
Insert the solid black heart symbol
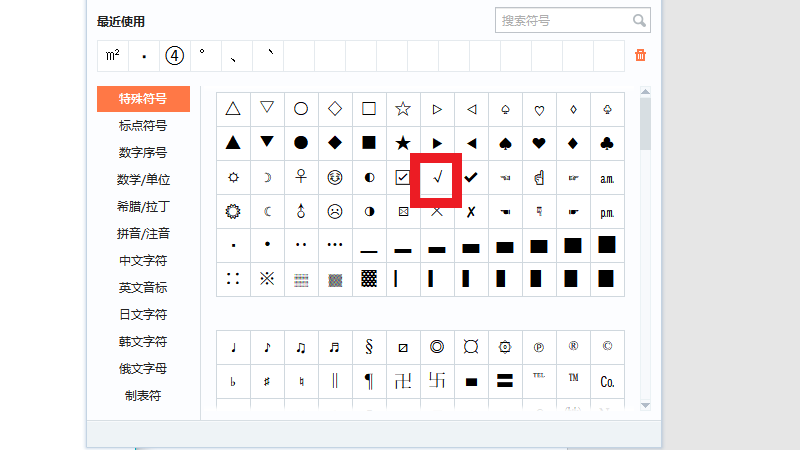point(539,143)
